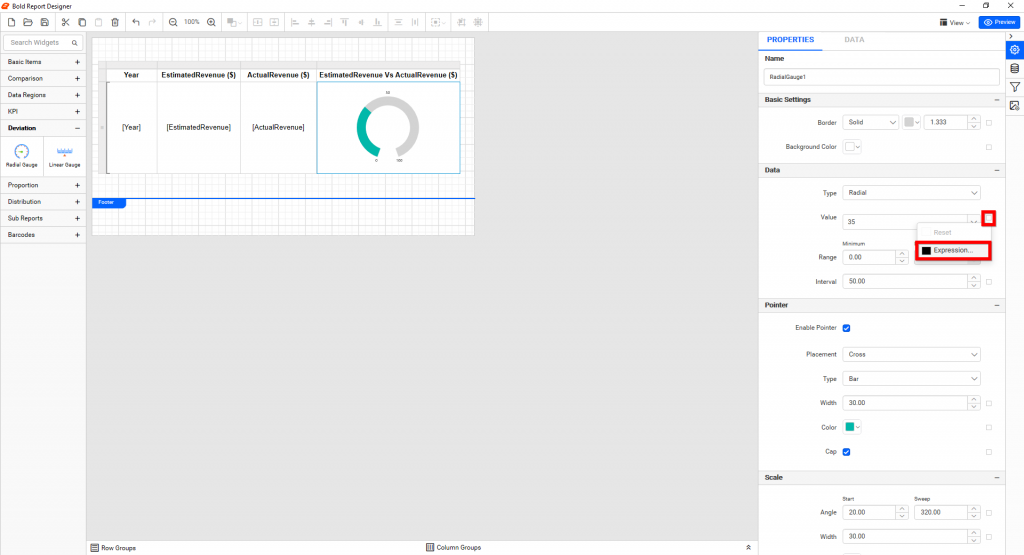Click the Search Widgets input box

coord(43,43)
